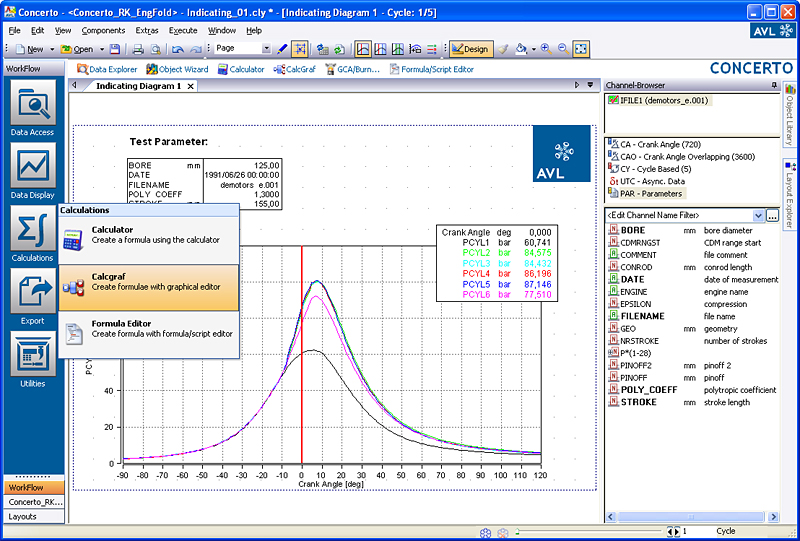
Task: Select the WorkFlow bottom panel button
Action: point(34,487)
